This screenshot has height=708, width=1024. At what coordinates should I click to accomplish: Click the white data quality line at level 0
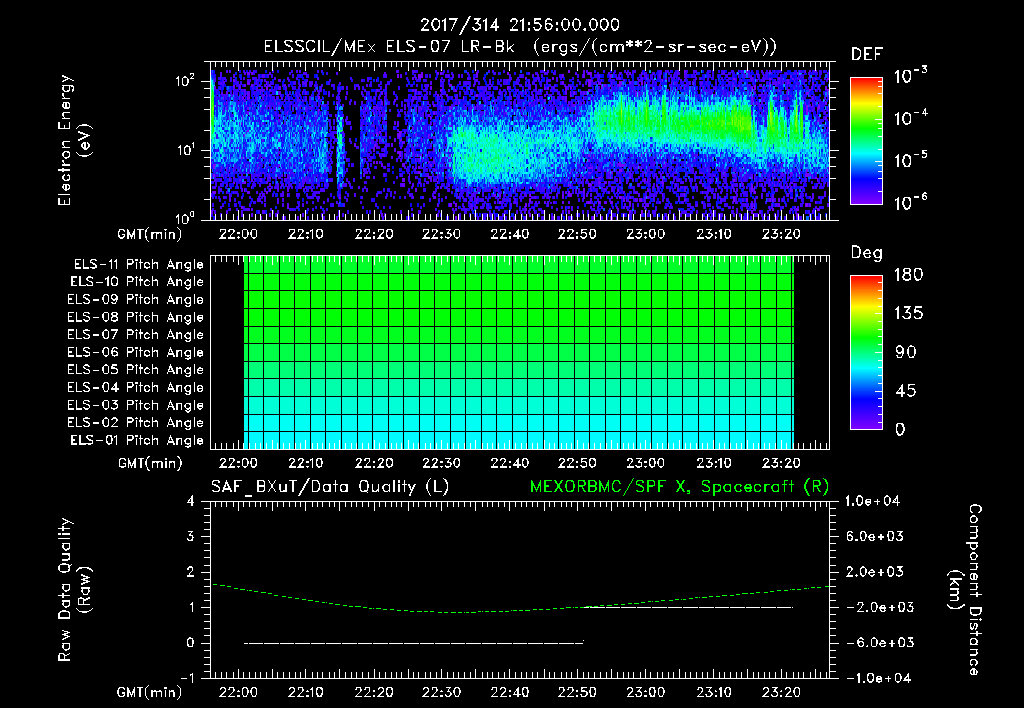(413, 643)
